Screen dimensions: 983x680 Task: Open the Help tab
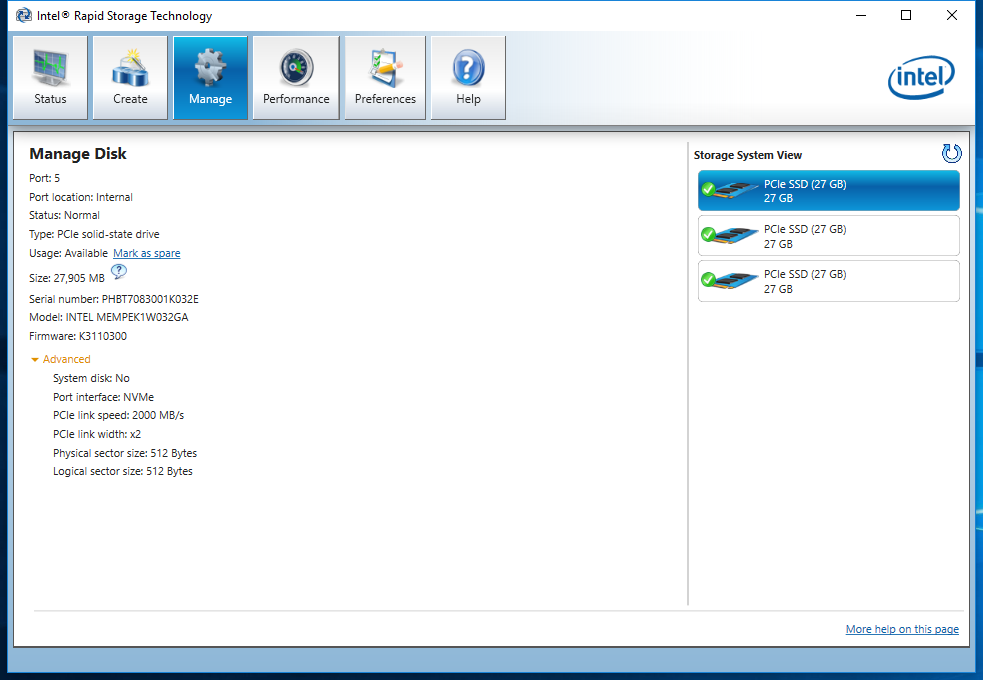(x=468, y=77)
